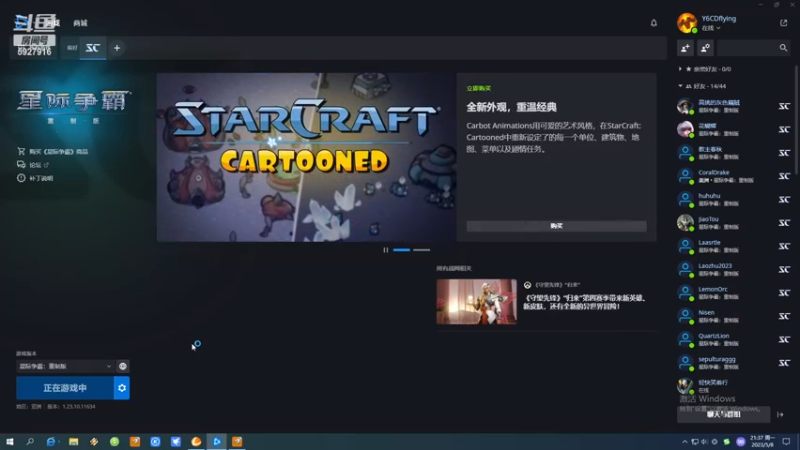The image size is (800, 450).
Task: Open the patch notes link
Action: click(x=41, y=178)
